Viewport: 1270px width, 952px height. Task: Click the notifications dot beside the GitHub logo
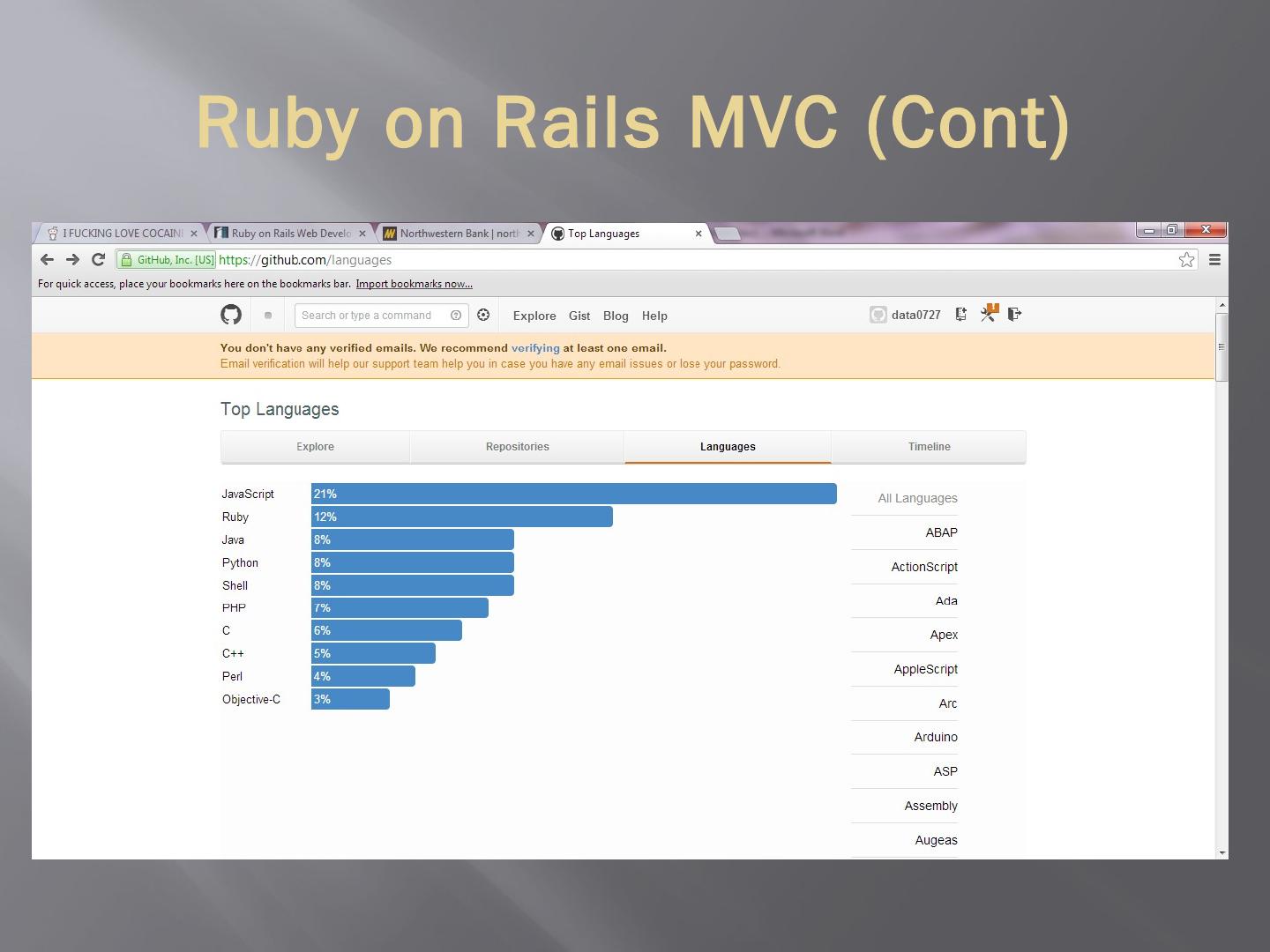pyautogui.click(x=268, y=316)
